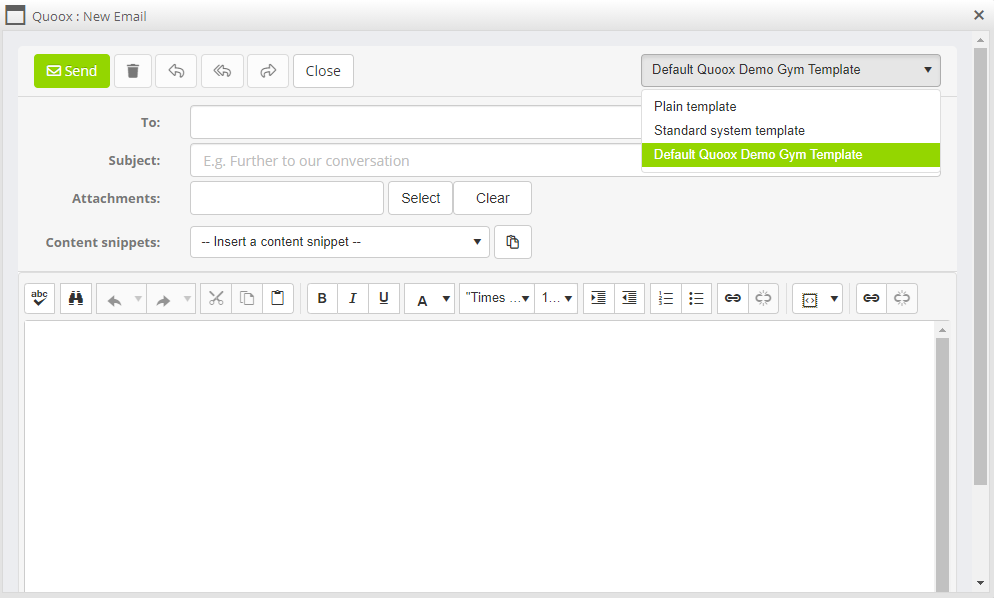Click into the Subject field
The height and width of the screenshot is (598, 994).
[416, 160]
